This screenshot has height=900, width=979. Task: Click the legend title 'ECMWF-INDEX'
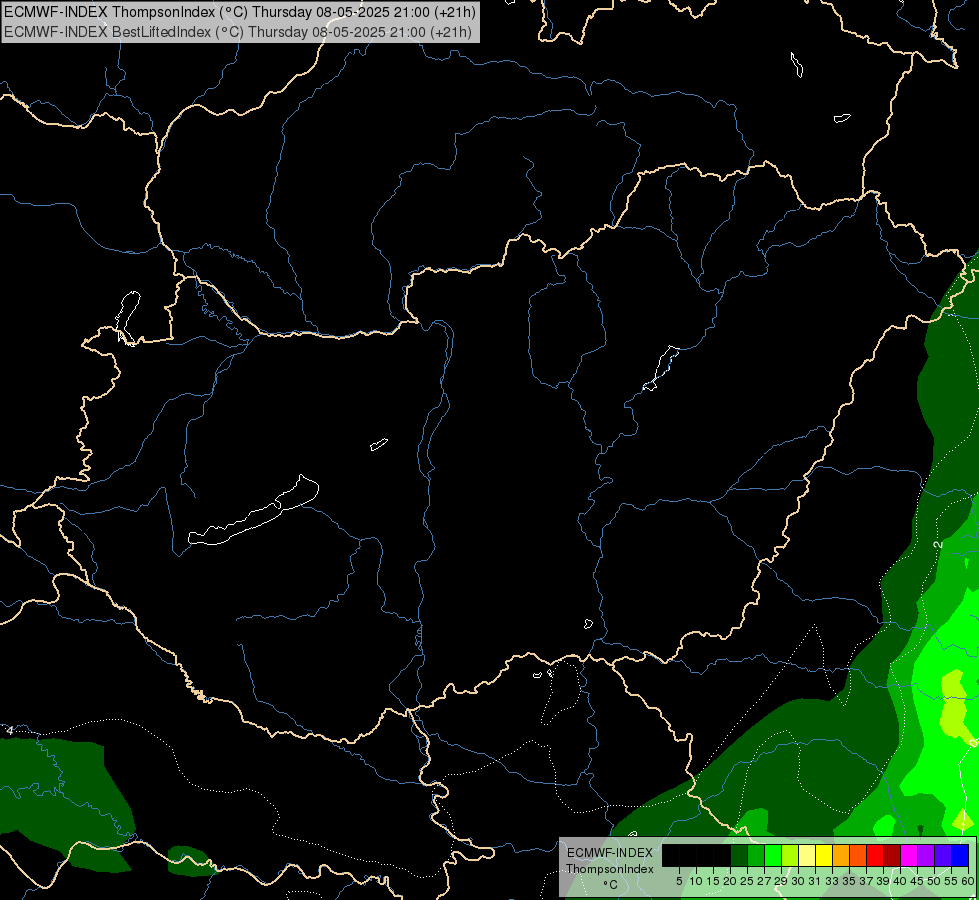(609, 853)
